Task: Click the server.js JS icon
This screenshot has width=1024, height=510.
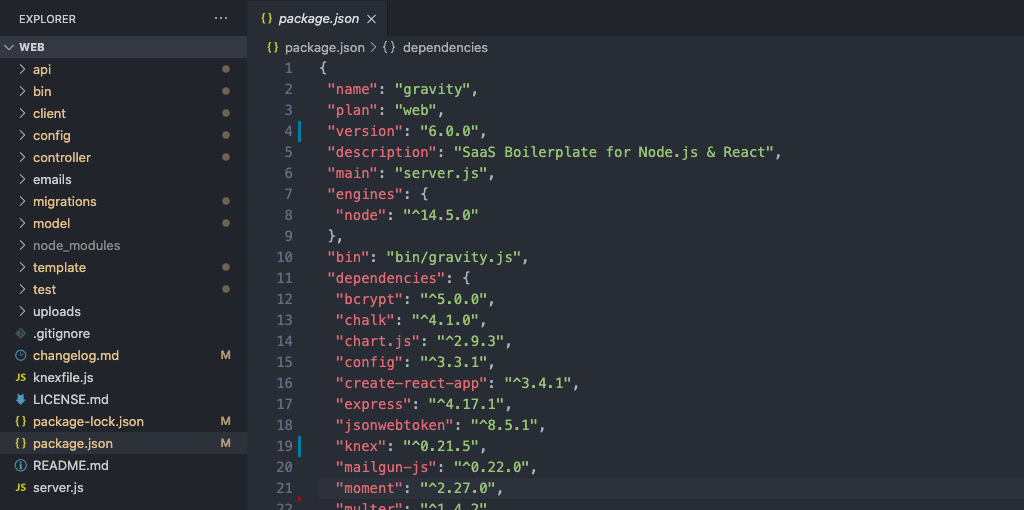Action: (21, 488)
